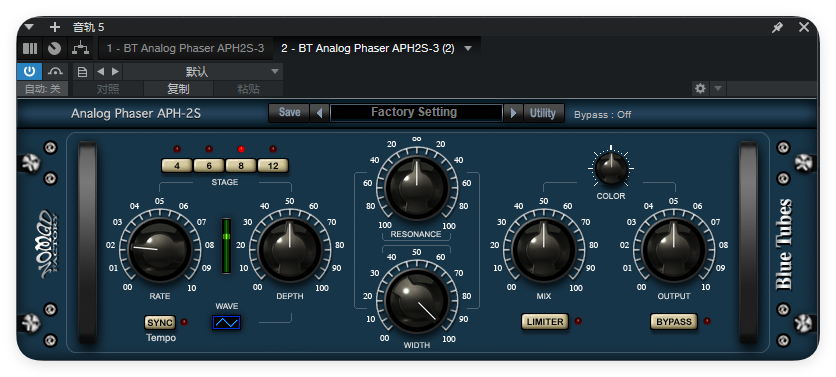Viewport: 836px width, 377px height.
Task: Click the RATE knob
Action: [x=159, y=251]
